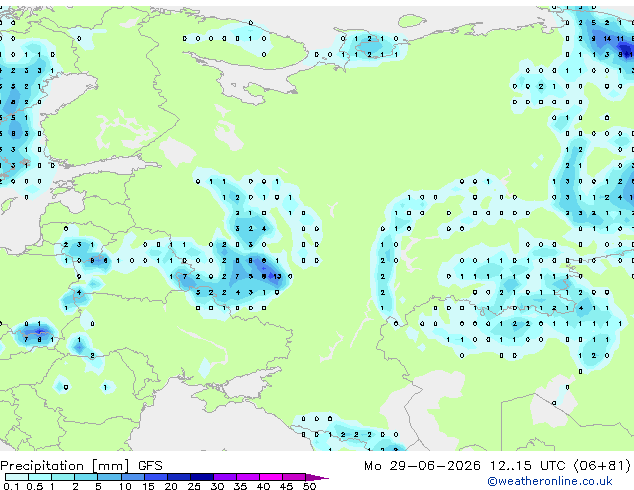The width and height of the screenshot is (634, 490).
Task: Click the above-50 mm legend arrow tip
Action: coord(317,477)
